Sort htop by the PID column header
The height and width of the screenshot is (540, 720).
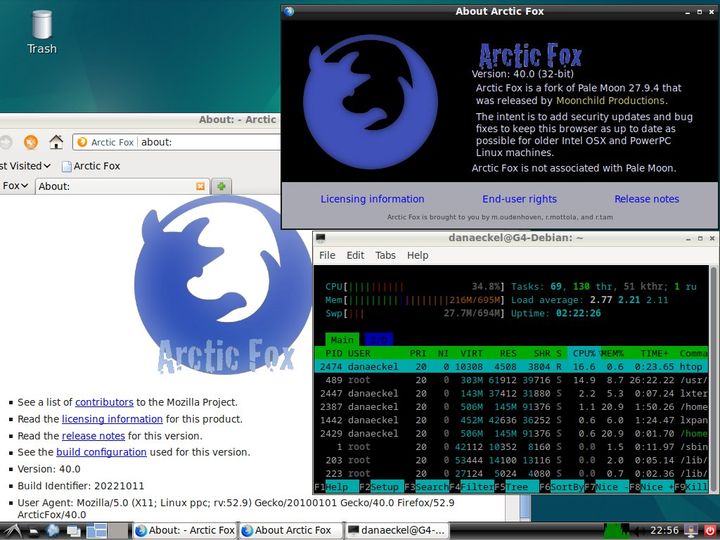coord(333,353)
